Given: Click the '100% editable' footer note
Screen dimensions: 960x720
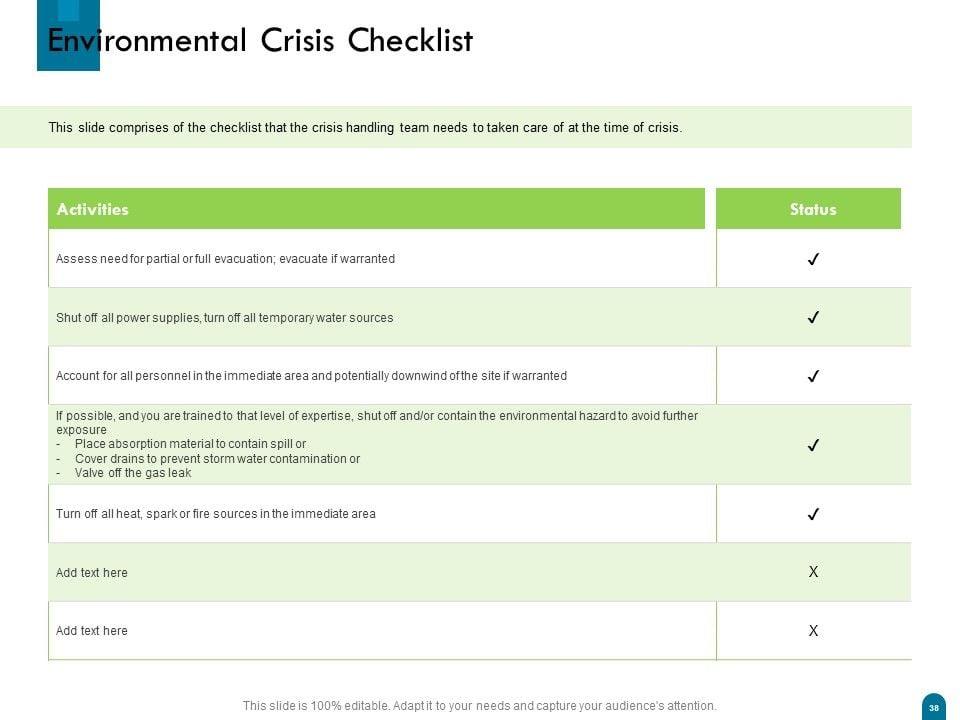Looking at the screenshot, I should pyautogui.click(x=479, y=706).
